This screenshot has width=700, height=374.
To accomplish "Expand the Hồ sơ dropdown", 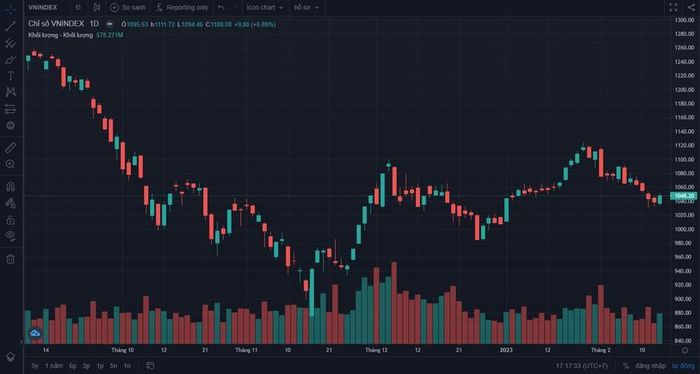I will tap(306, 8).
